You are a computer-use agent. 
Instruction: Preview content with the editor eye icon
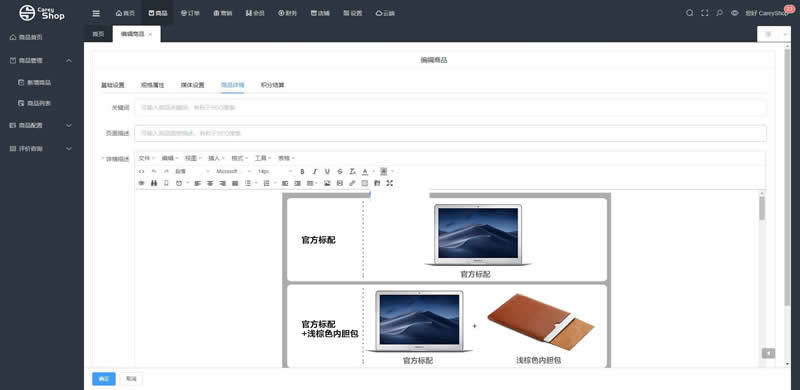click(x=142, y=183)
